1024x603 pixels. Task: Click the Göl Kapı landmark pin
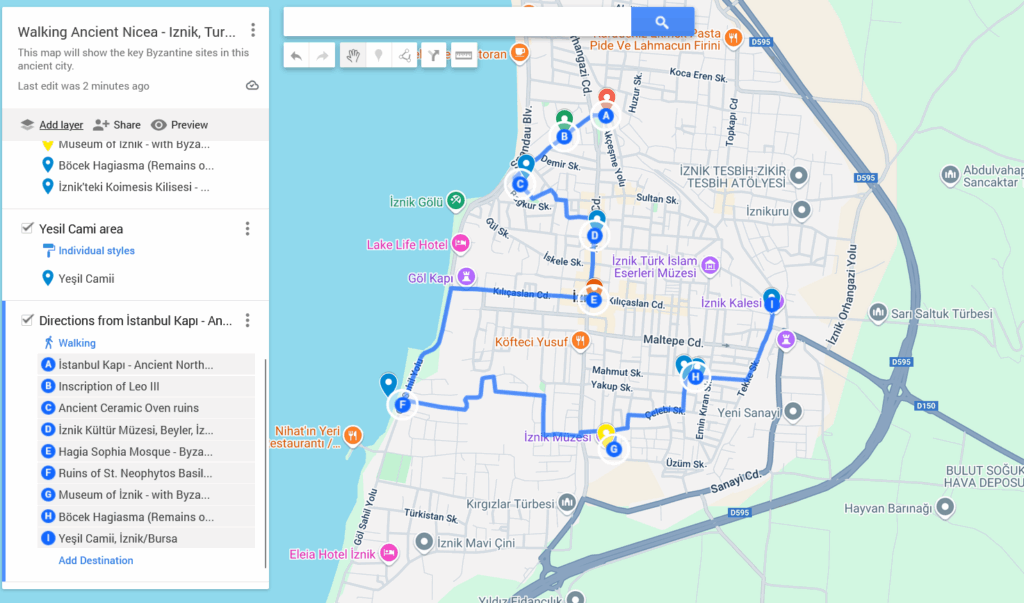click(466, 276)
